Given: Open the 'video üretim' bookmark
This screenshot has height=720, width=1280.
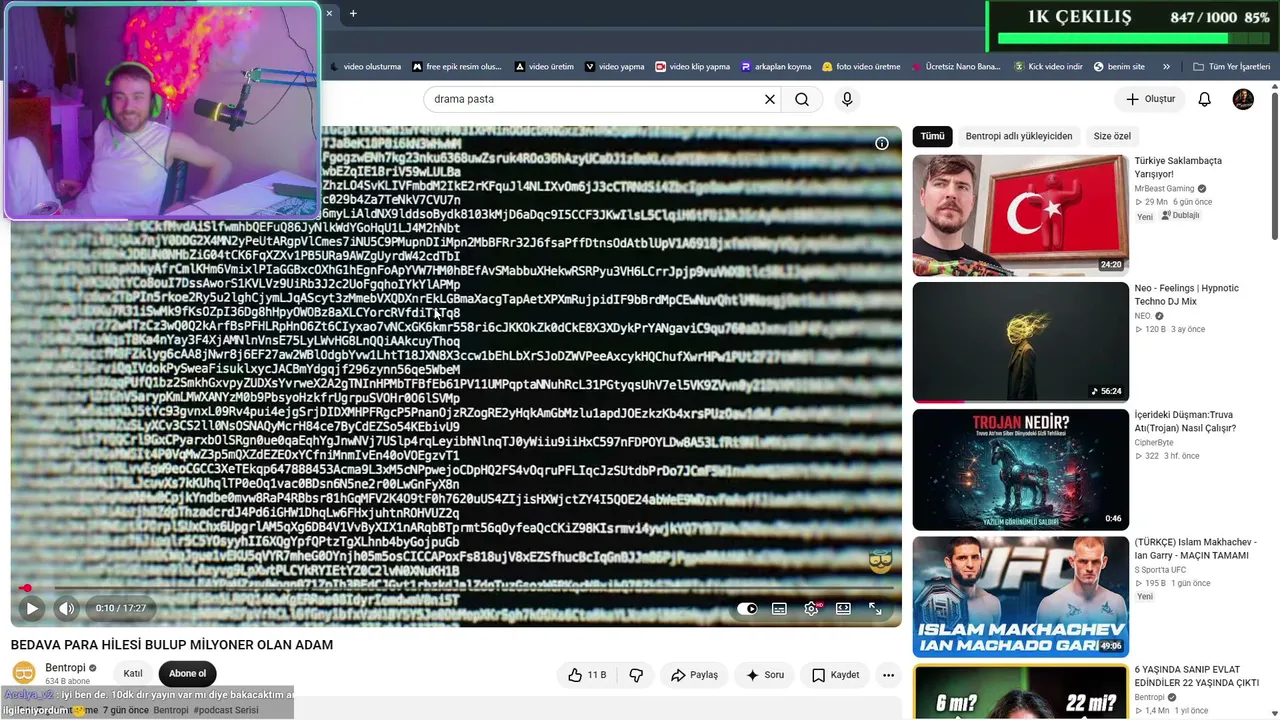Looking at the screenshot, I should pyautogui.click(x=544, y=67).
